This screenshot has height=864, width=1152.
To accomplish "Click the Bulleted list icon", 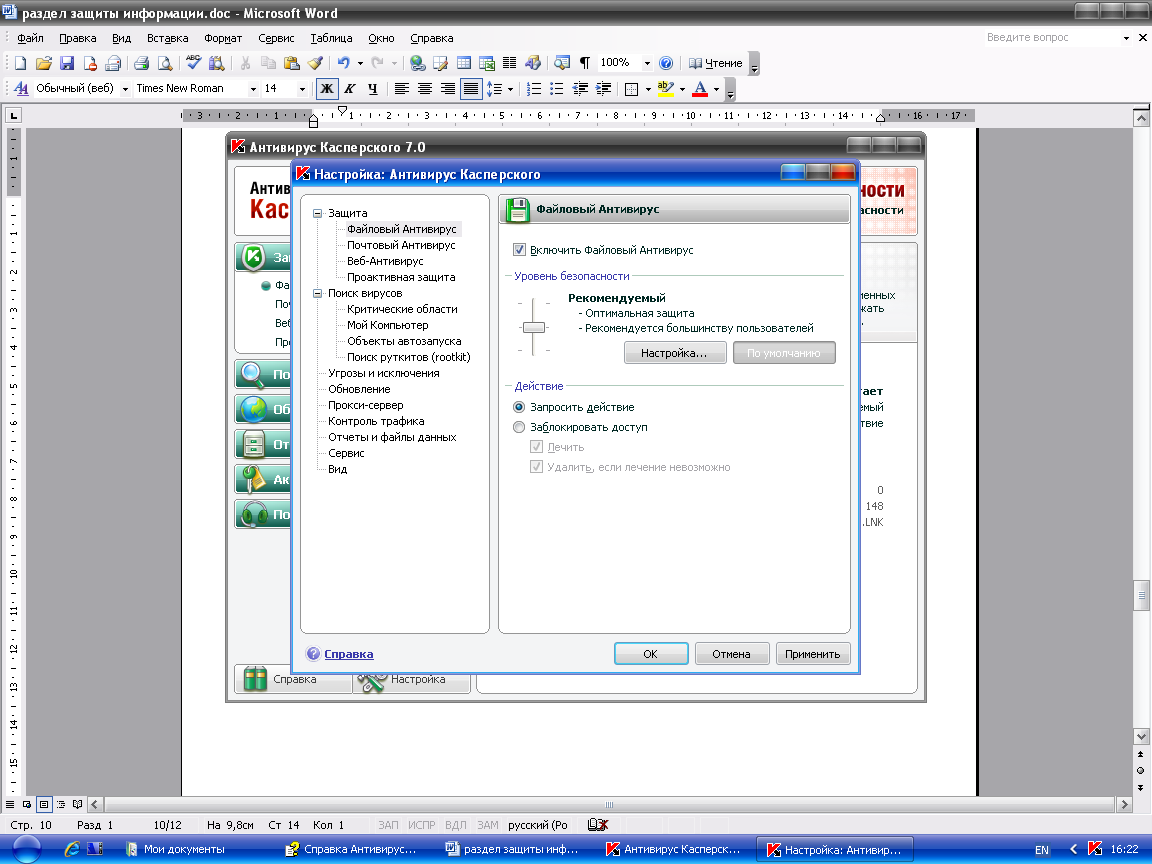I will point(557,89).
